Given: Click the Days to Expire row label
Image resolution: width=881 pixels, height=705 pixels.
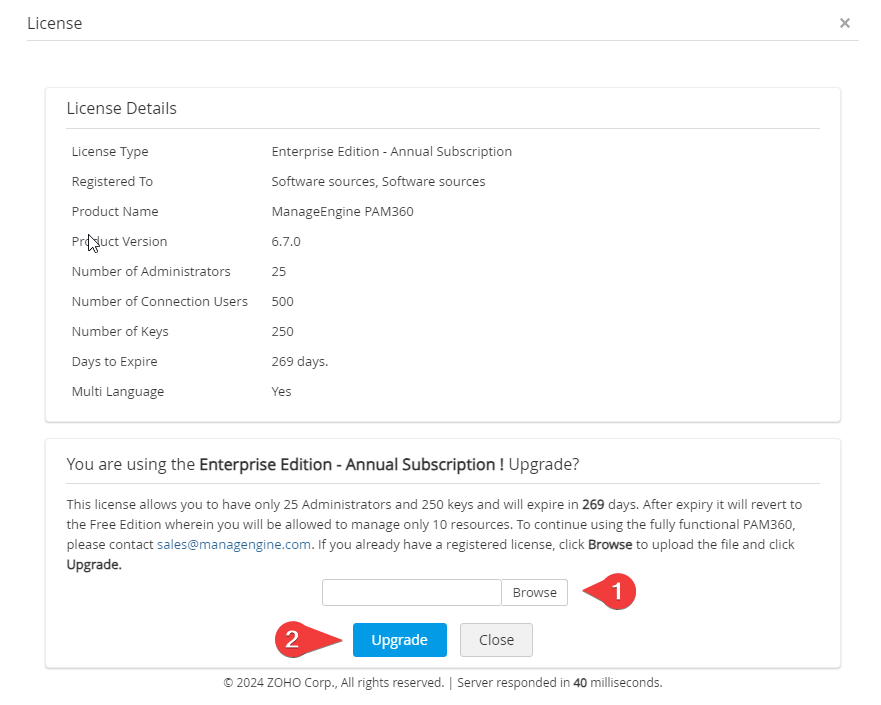Looking at the screenshot, I should 114,362.
